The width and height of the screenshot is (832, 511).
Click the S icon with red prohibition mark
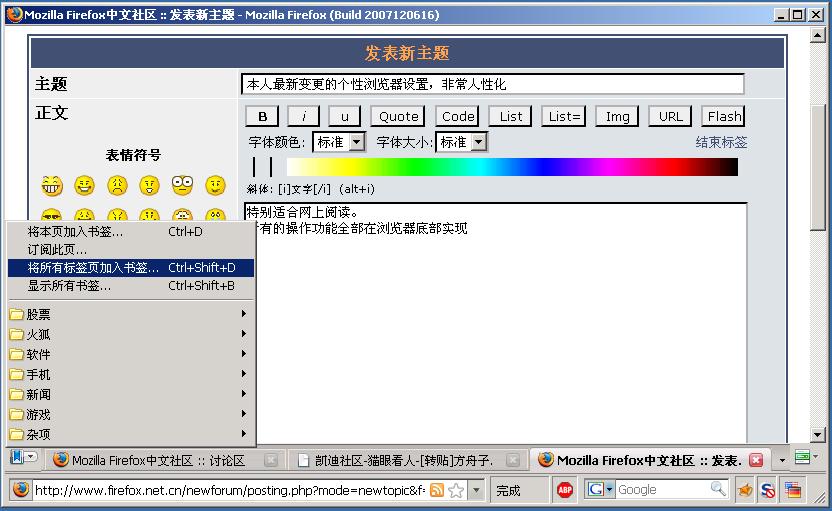767,490
